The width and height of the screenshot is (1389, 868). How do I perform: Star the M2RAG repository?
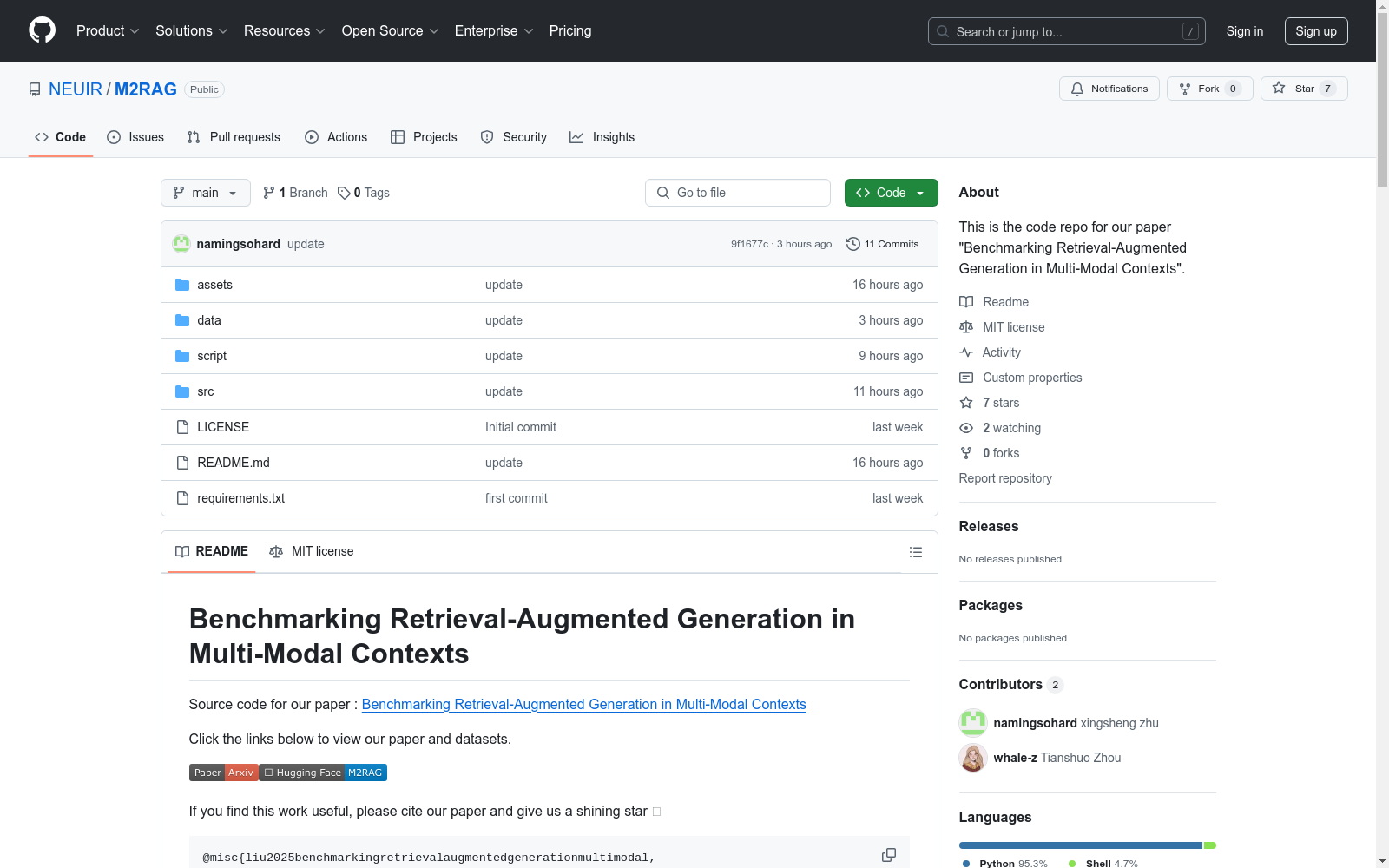coord(1304,89)
